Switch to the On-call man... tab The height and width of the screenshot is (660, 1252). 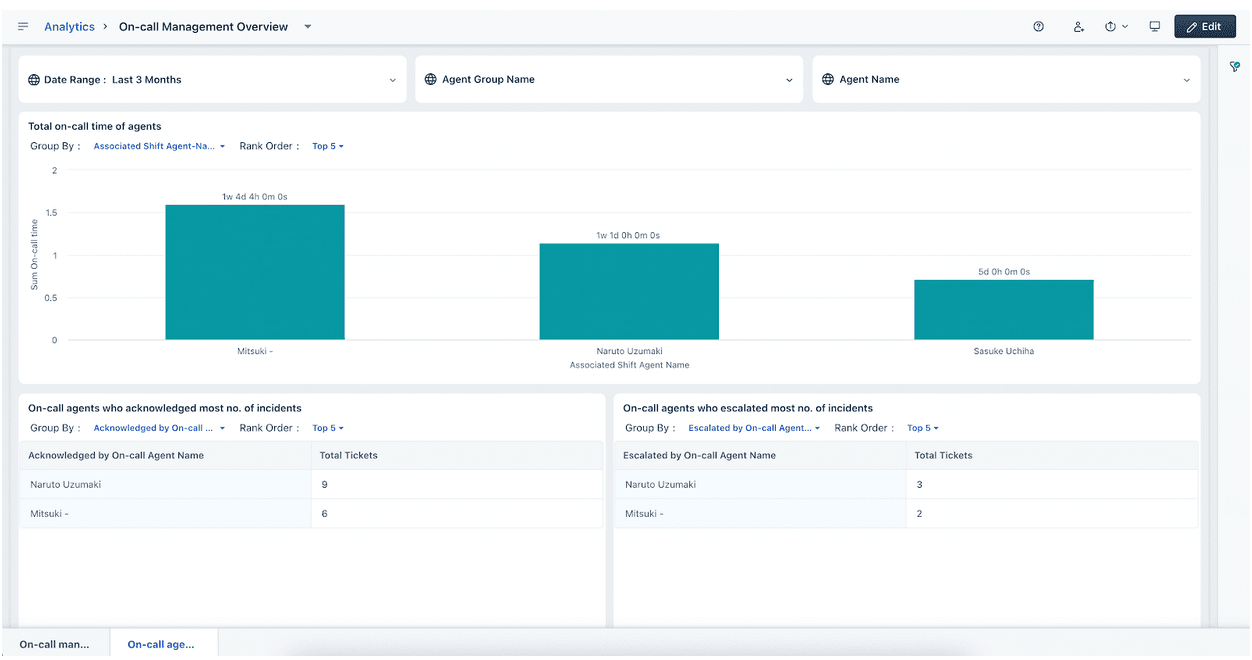(55, 645)
